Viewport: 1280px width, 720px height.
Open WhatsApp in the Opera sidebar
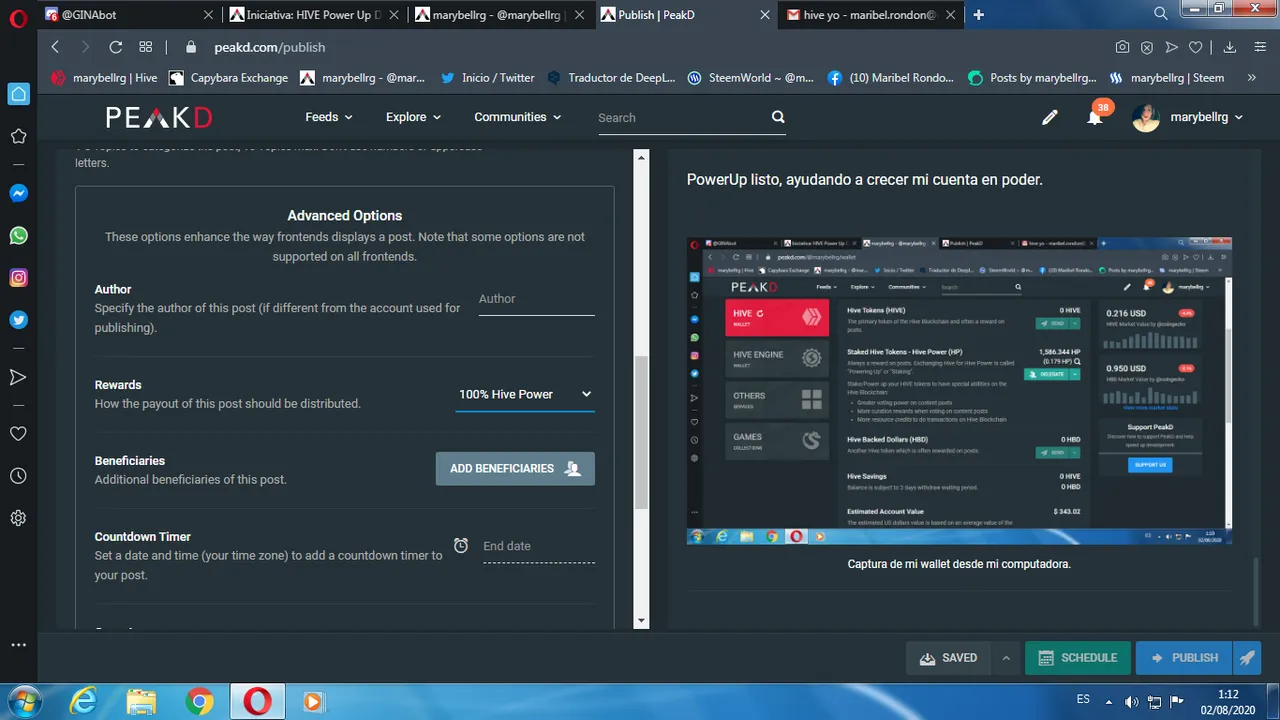pos(18,236)
